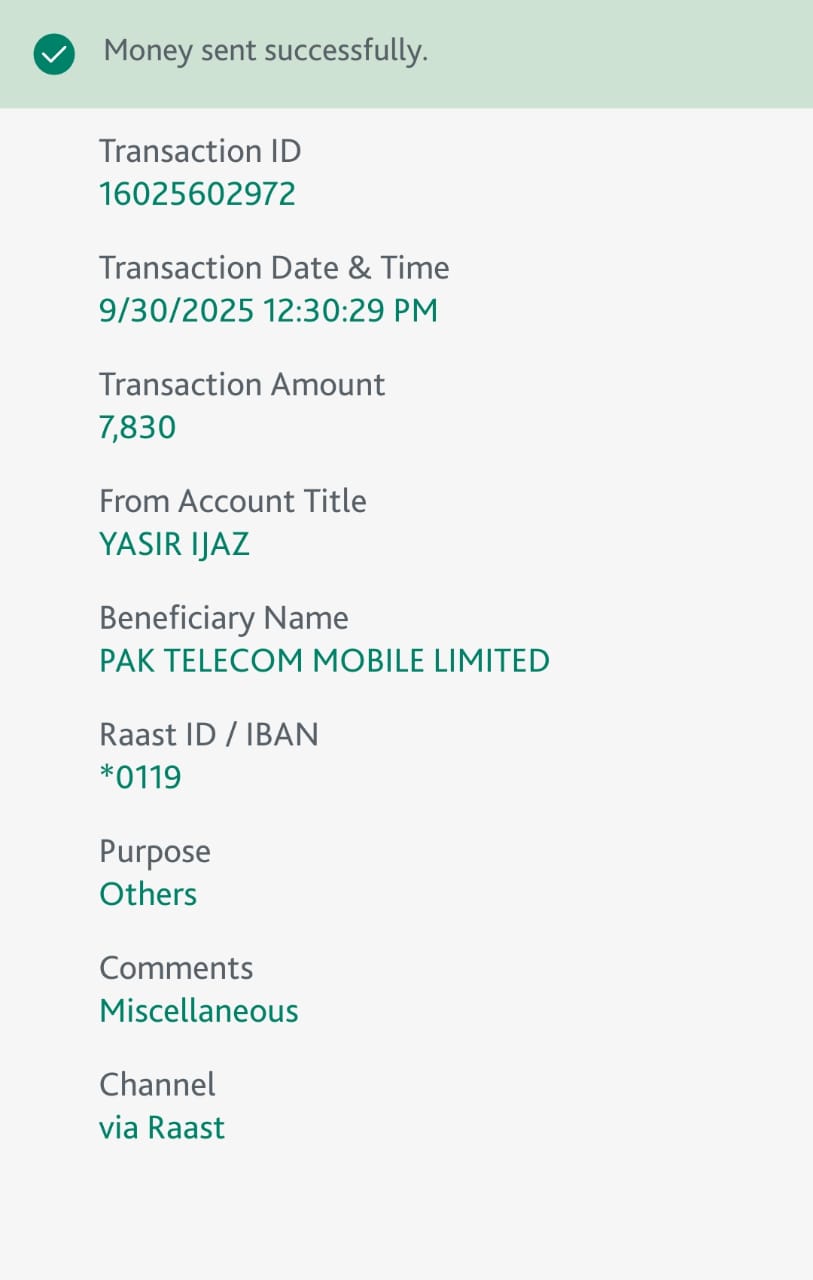Click PAK TELECOM MOBILE LIMITED beneficiary text
This screenshot has height=1280, width=813.
(324, 661)
